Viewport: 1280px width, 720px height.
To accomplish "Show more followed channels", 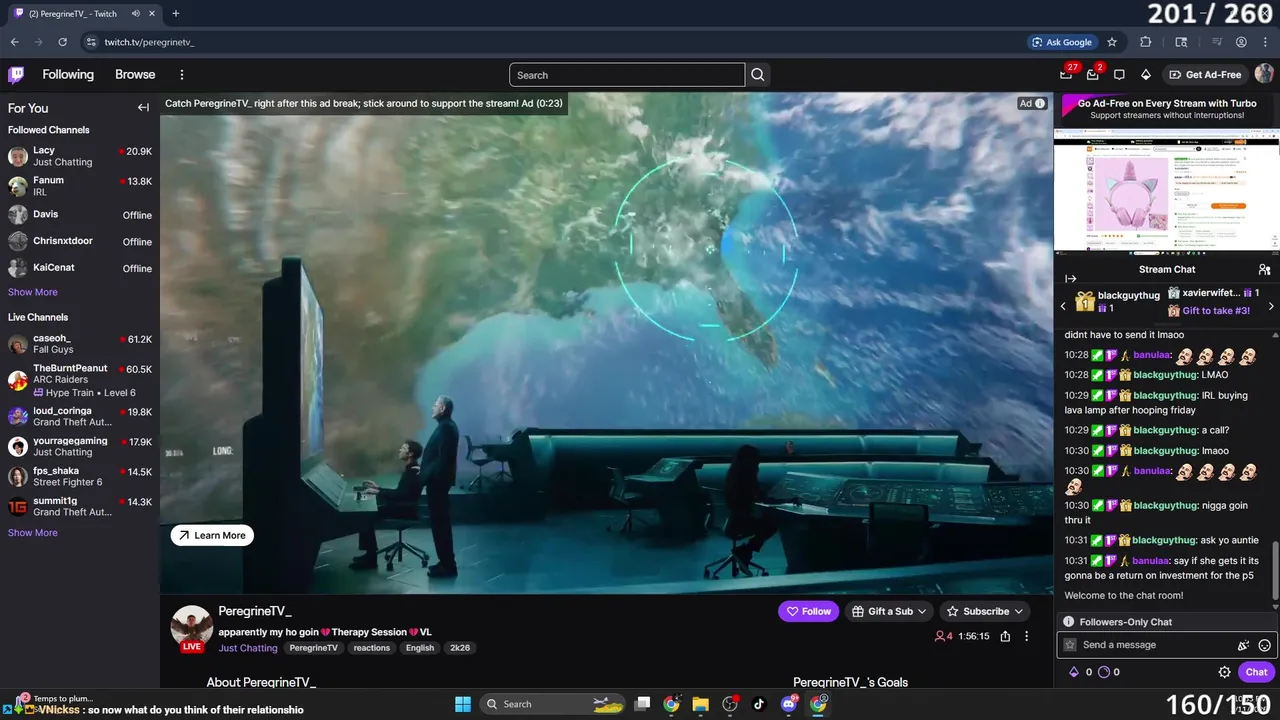I will tap(33, 292).
